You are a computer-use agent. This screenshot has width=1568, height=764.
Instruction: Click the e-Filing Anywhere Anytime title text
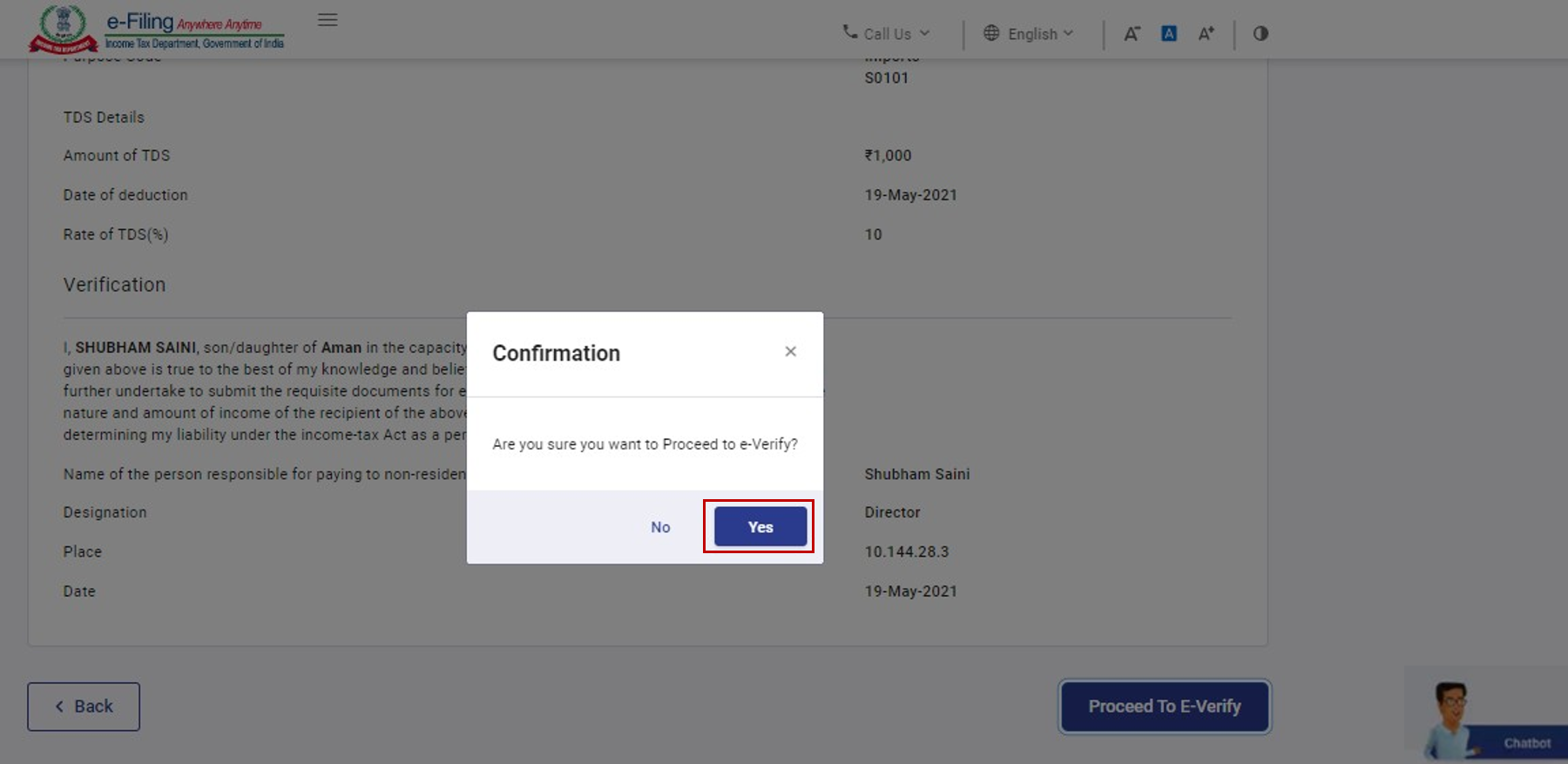(184, 23)
